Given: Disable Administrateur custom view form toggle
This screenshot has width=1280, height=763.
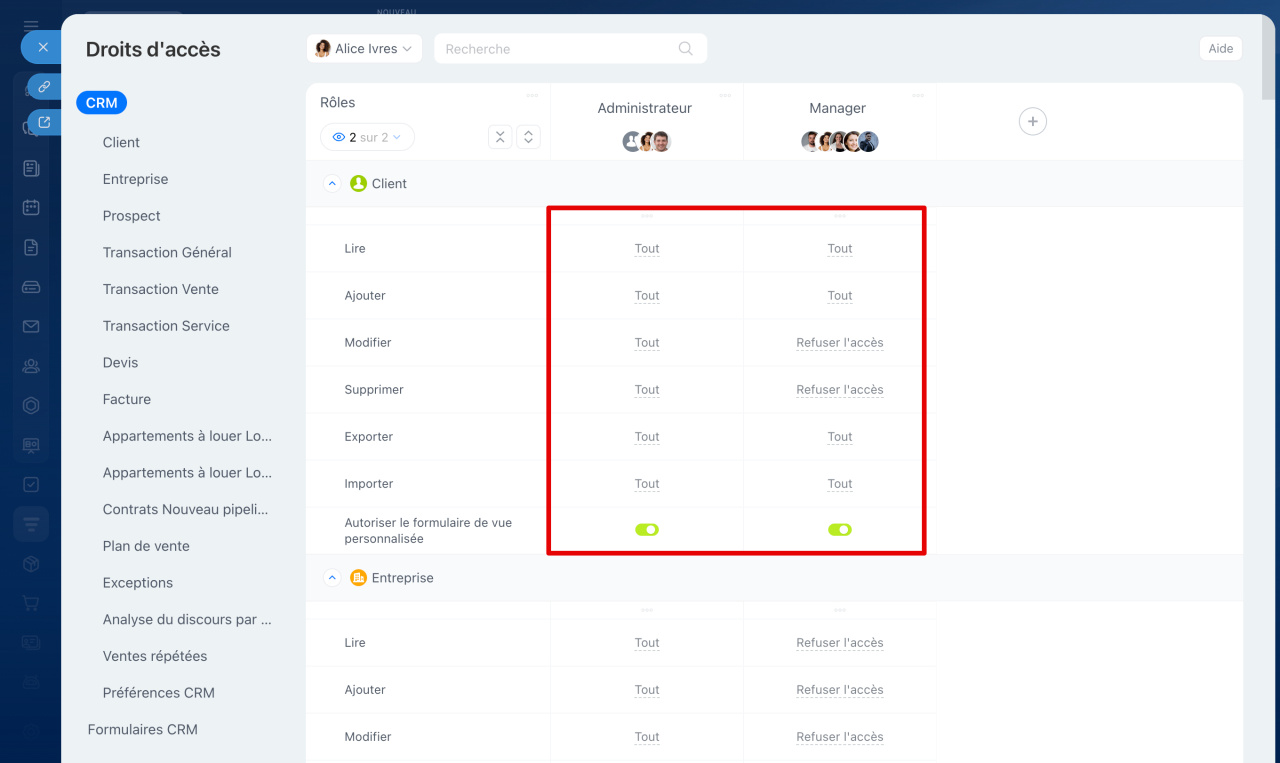Looking at the screenshot, I should (647, 530).
